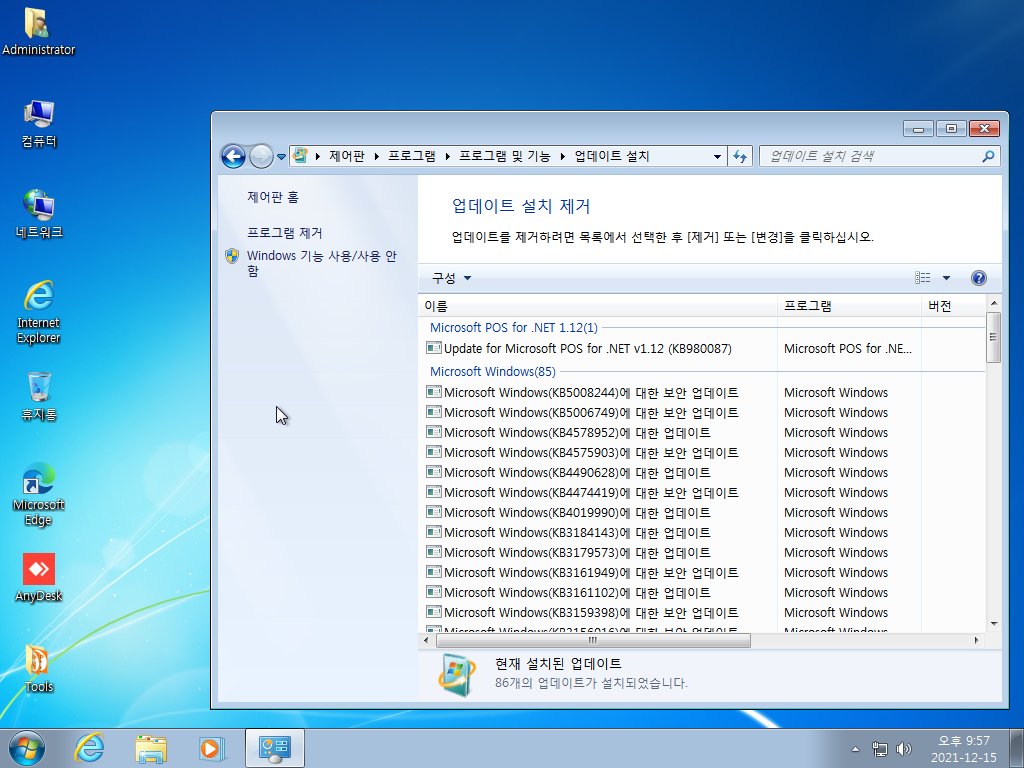The image size is (1024, 768).
Task: Refresh the update list
Action: point(740,156)
